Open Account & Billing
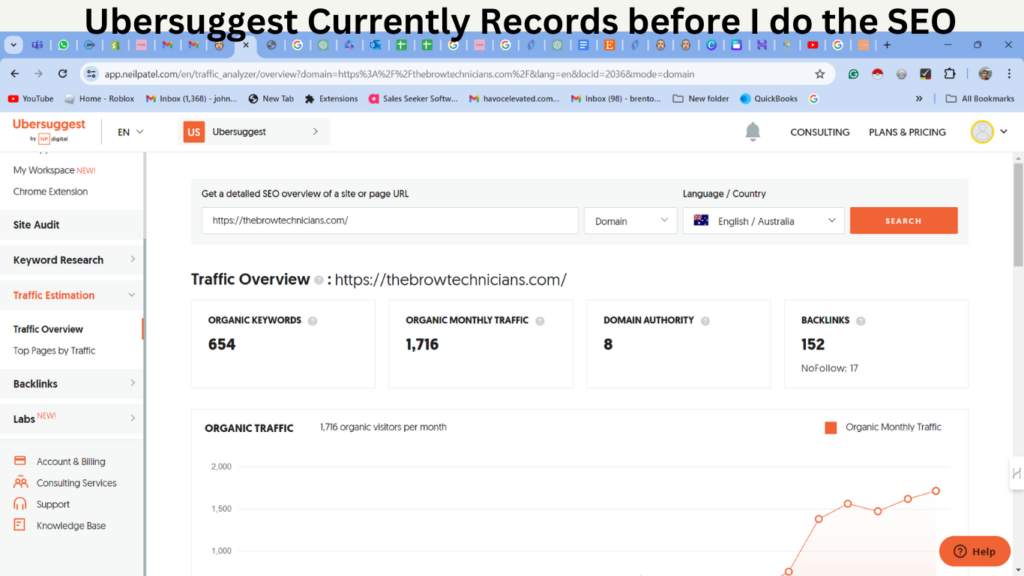Viewport: 1024px width, 576px height. coord(59,462)
